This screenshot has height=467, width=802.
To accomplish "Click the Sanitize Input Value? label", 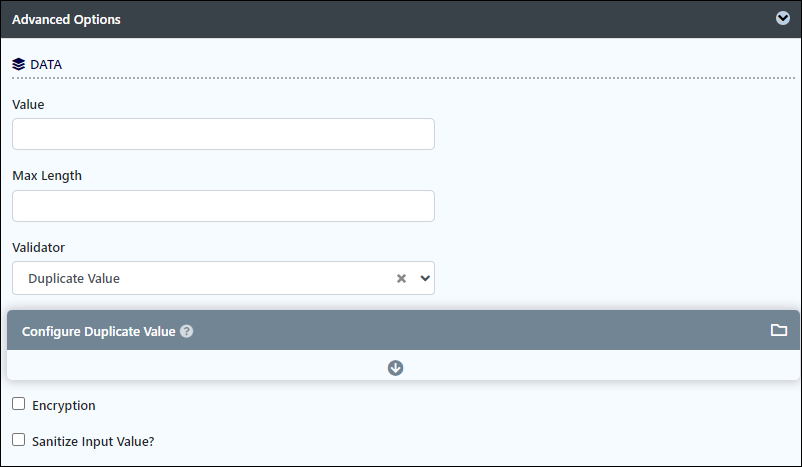I will [x=93, y=441].
